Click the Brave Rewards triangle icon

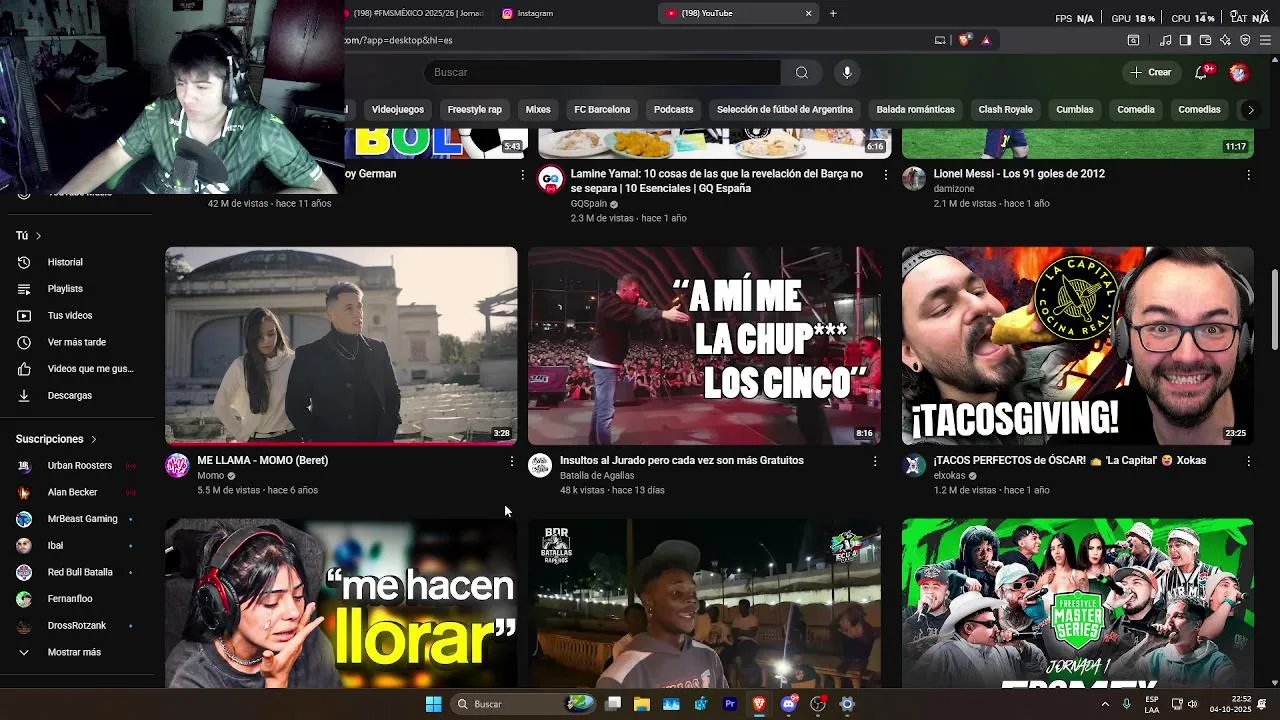(986, 40)
